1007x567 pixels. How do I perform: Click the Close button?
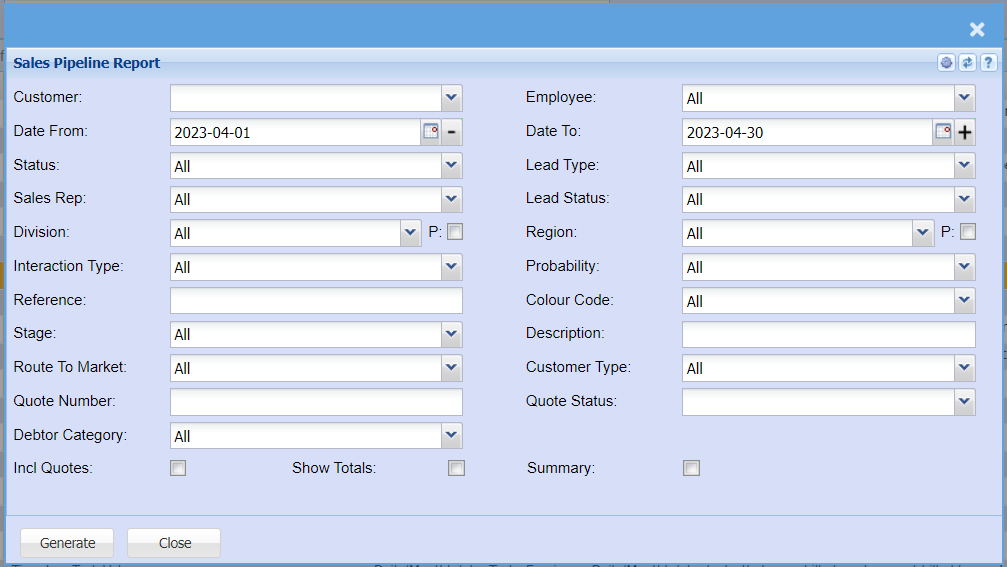pyautogui.click(x=174, y=543)
